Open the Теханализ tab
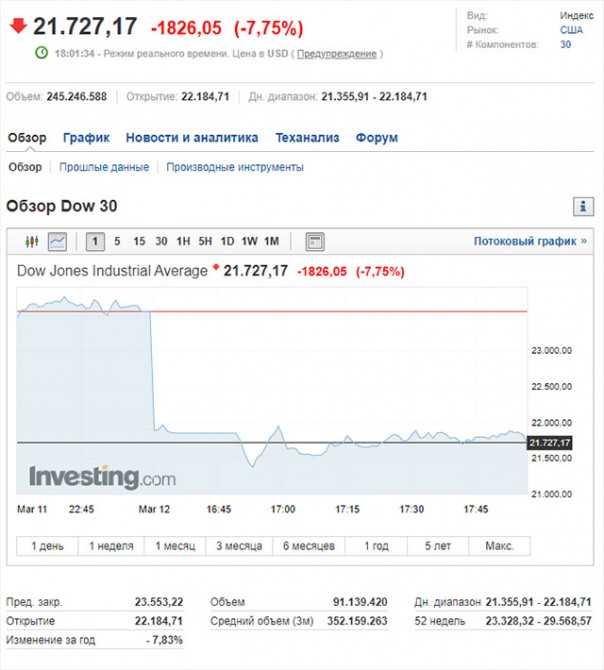 tap(307, 138)
